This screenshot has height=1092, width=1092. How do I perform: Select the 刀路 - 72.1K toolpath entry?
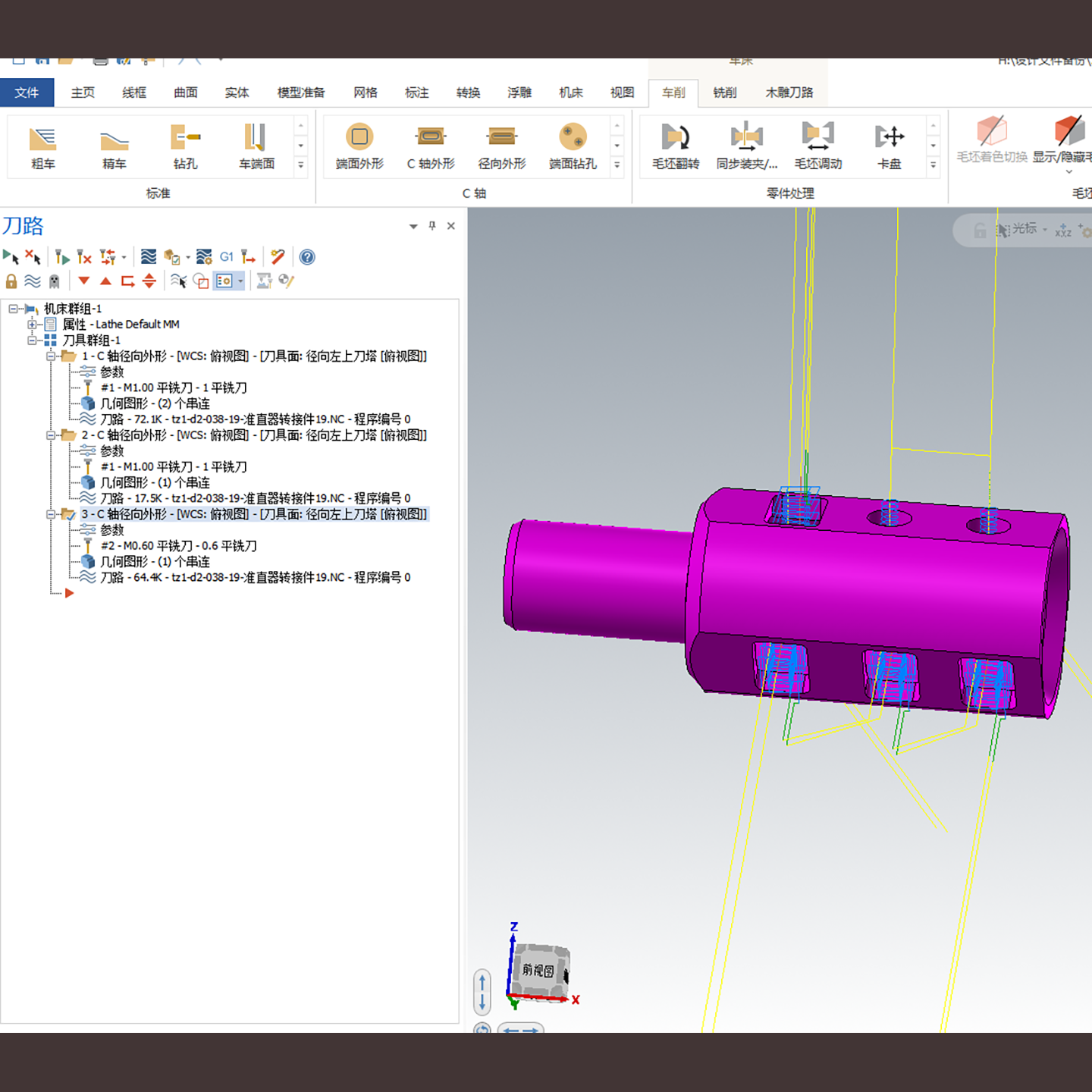[256, 419]
